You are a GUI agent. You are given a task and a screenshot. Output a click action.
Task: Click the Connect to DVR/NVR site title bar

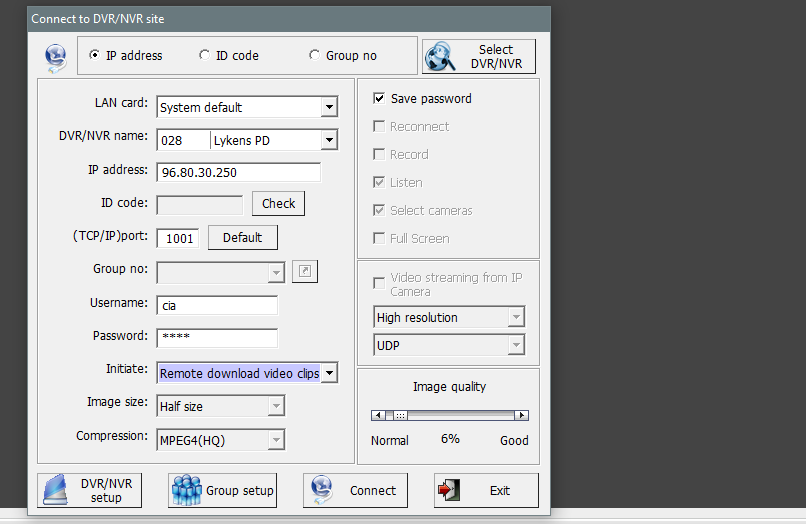[x=289, y=19]
